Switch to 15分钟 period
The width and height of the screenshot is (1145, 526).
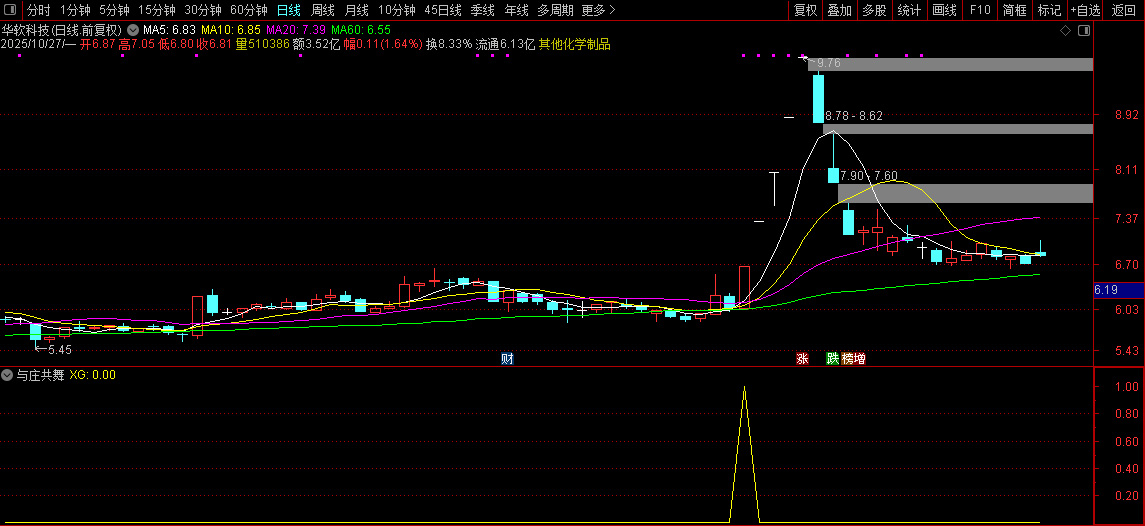click(157, 10)
